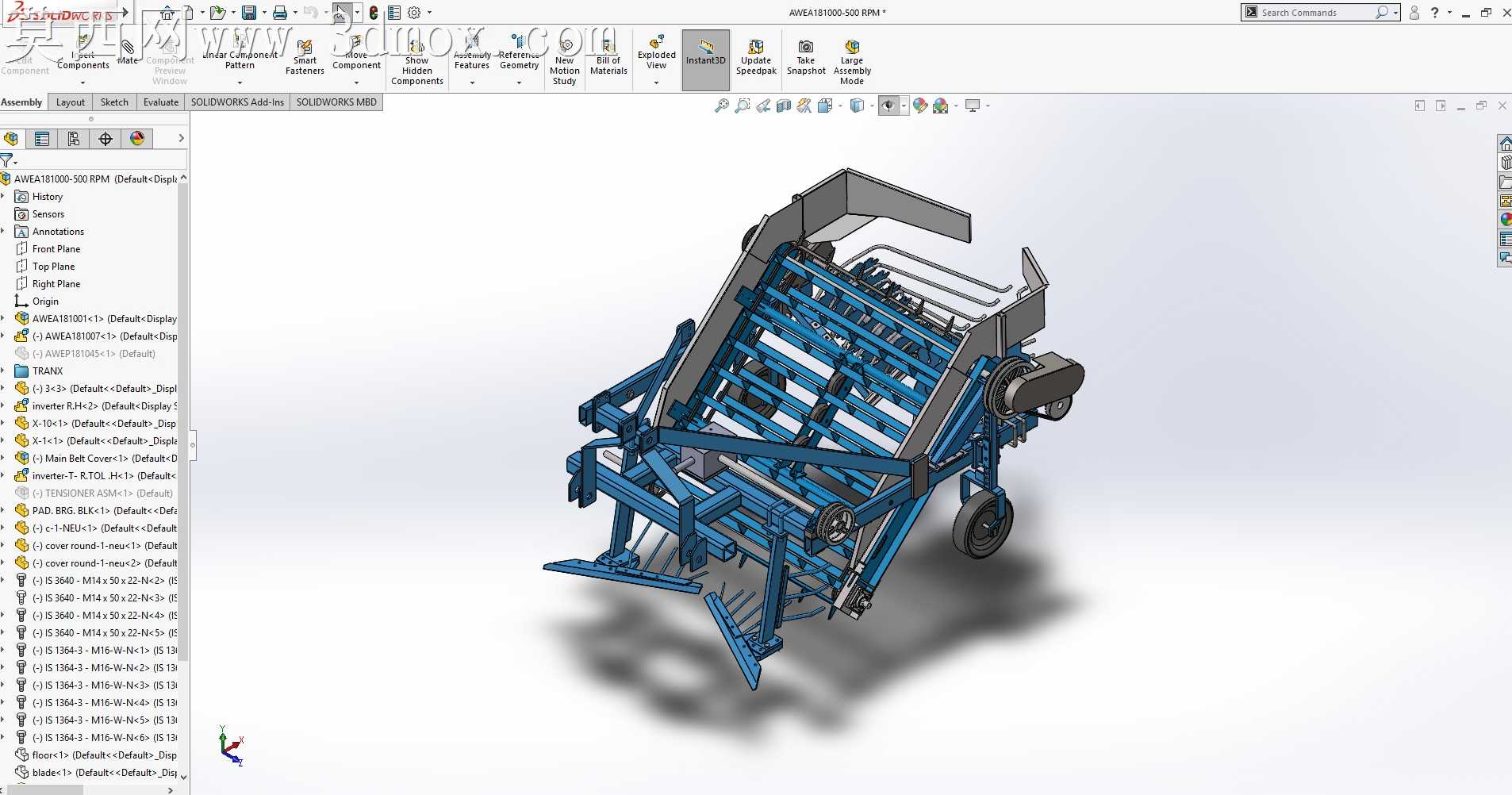Open the DimXpertManager tab icon
Viewport: 1512px width, 795px height.
(x=106, y=139)
